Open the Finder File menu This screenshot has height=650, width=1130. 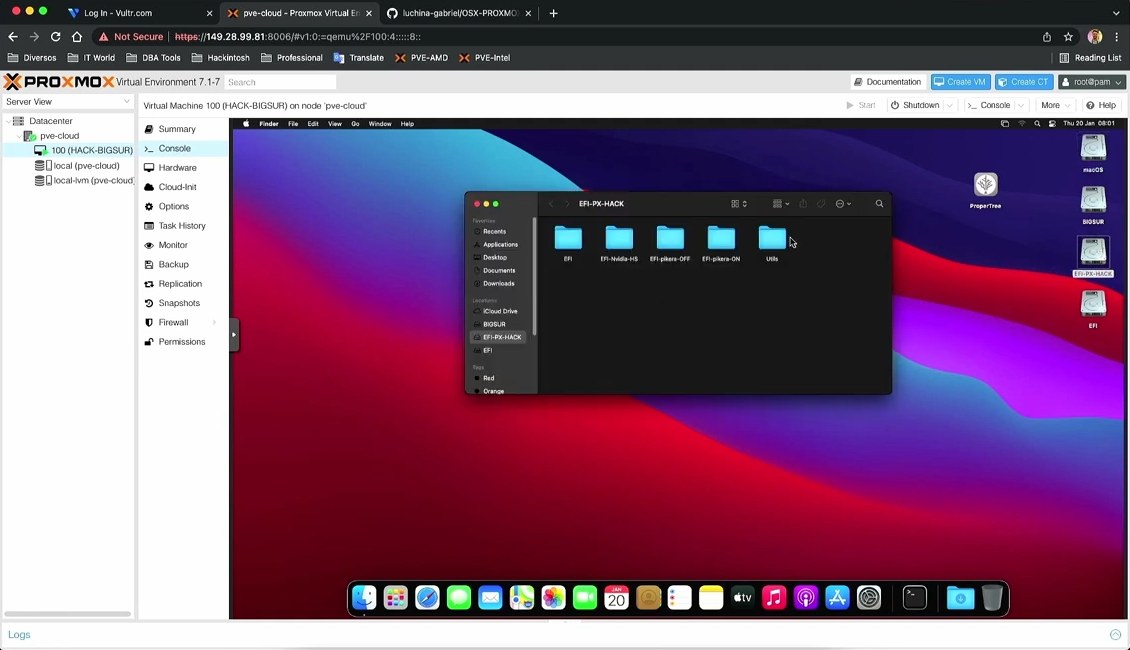pos(293,124)
